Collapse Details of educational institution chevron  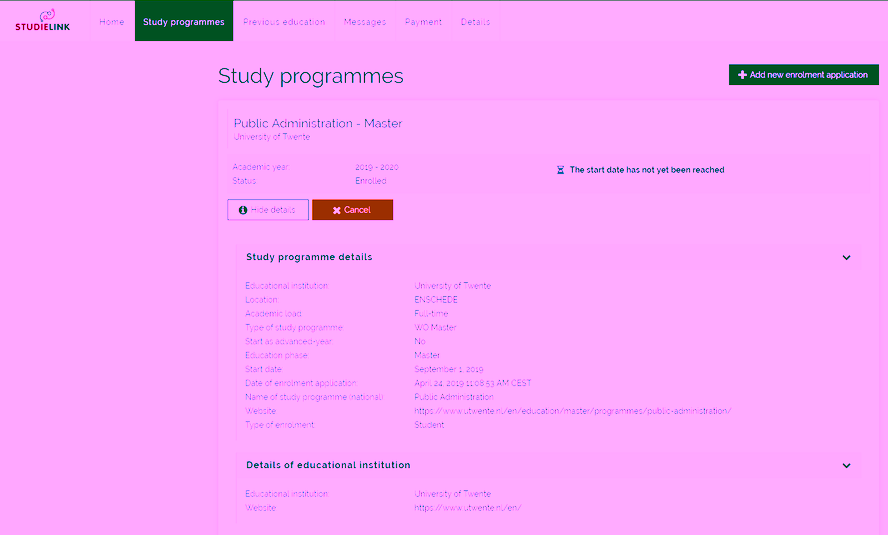[x=846, y=466]
